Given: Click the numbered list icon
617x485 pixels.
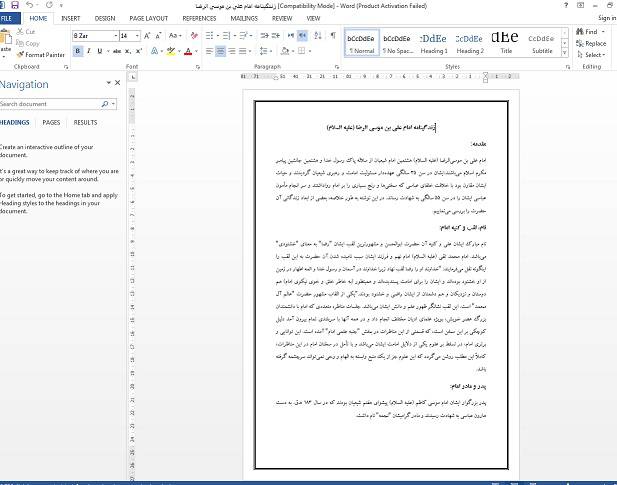Looking at the screenshot, I should (x=226, y=36).
